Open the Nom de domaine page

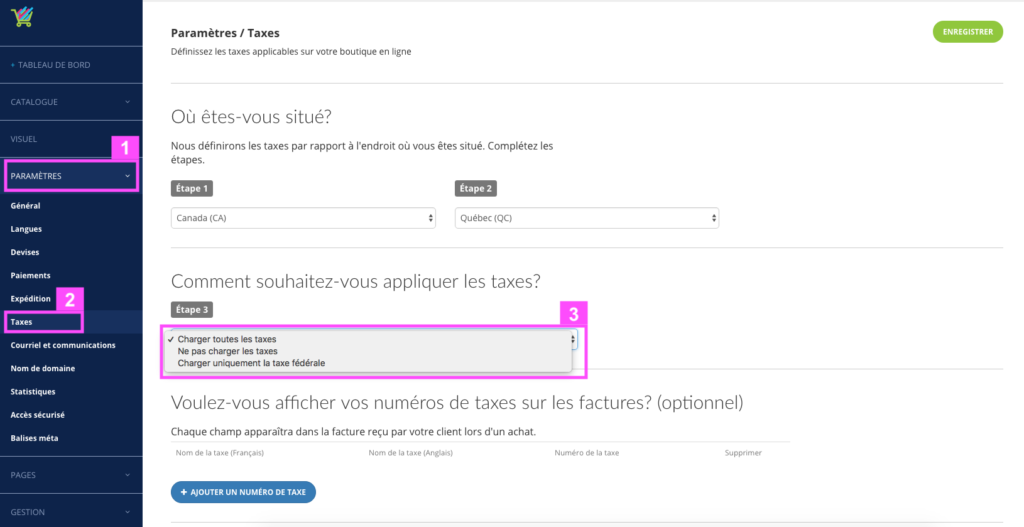(42, 368)
